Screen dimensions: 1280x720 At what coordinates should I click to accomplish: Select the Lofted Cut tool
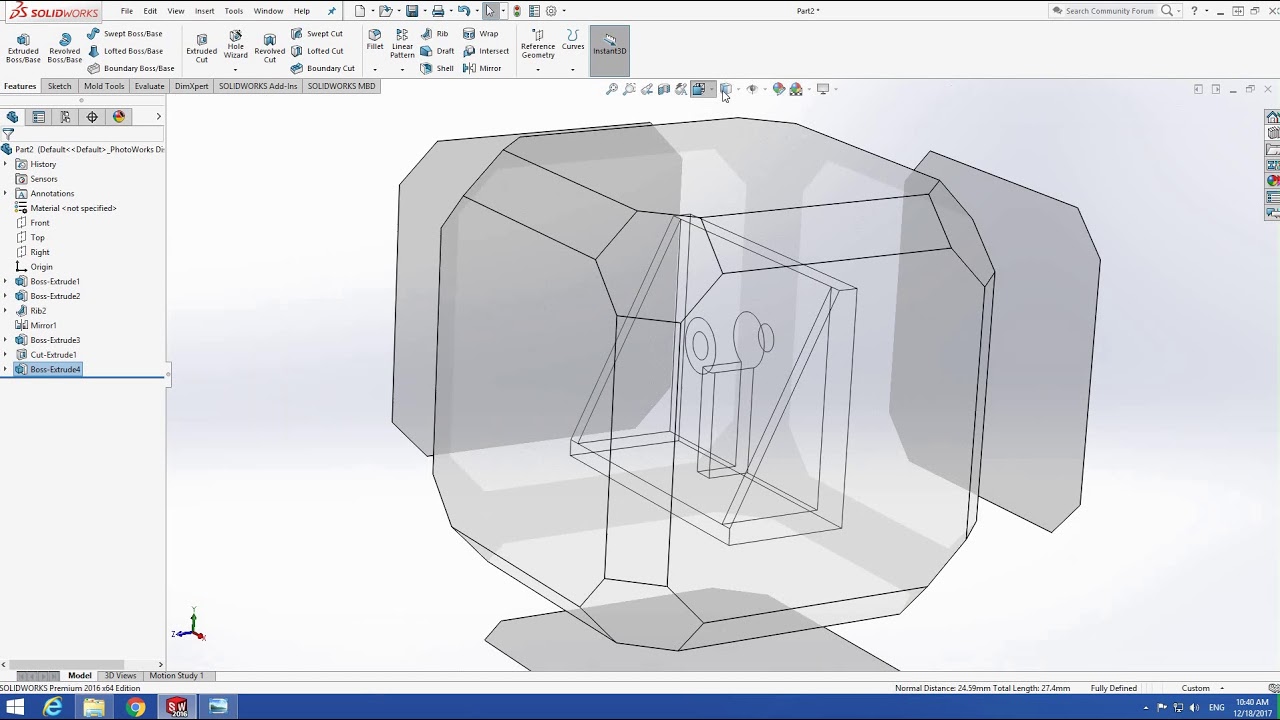click(317, 51)
